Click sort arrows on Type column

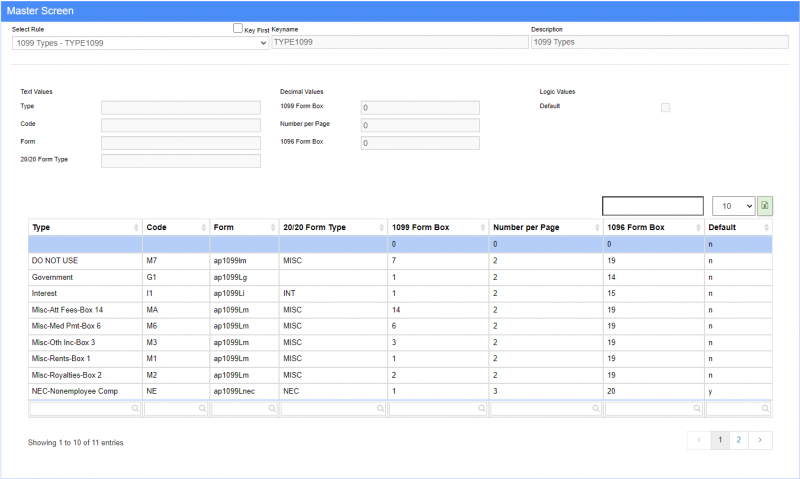click(136, 228)
